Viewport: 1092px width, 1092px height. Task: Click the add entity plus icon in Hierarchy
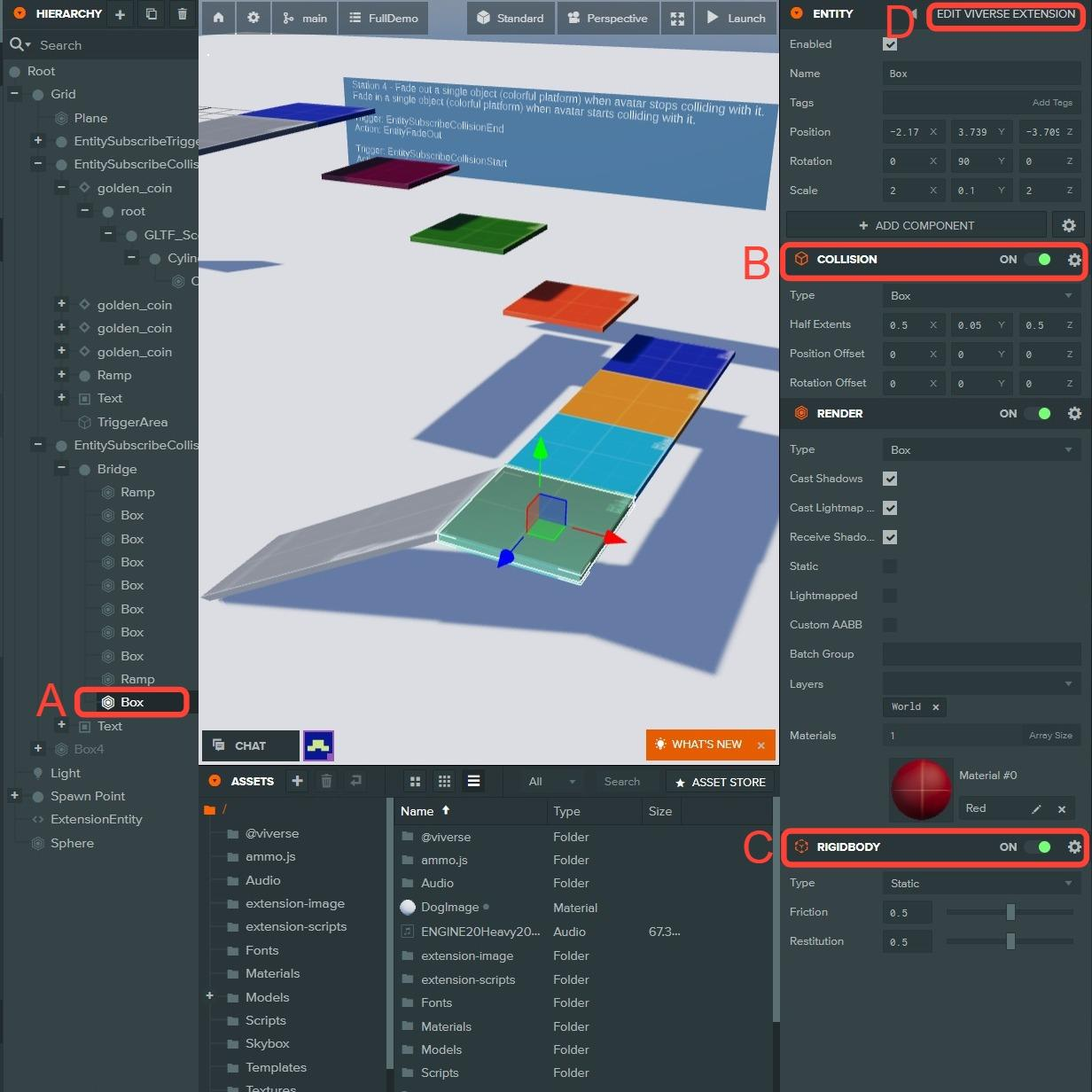click(x=121, y=14)
